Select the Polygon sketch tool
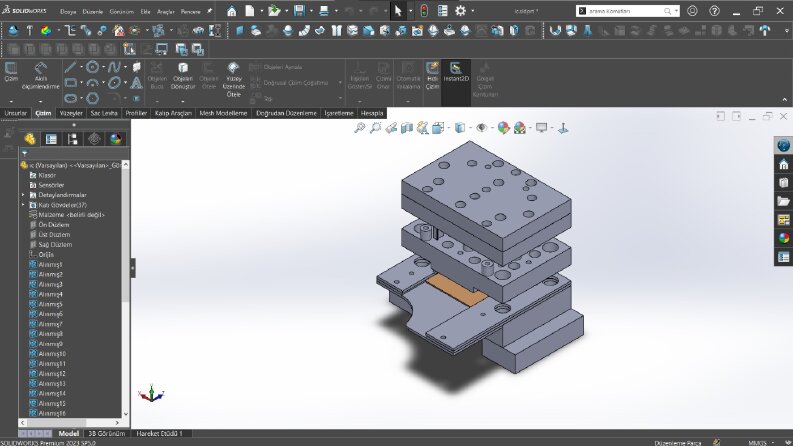Screen dimensions: 793x446 point(92,98)
